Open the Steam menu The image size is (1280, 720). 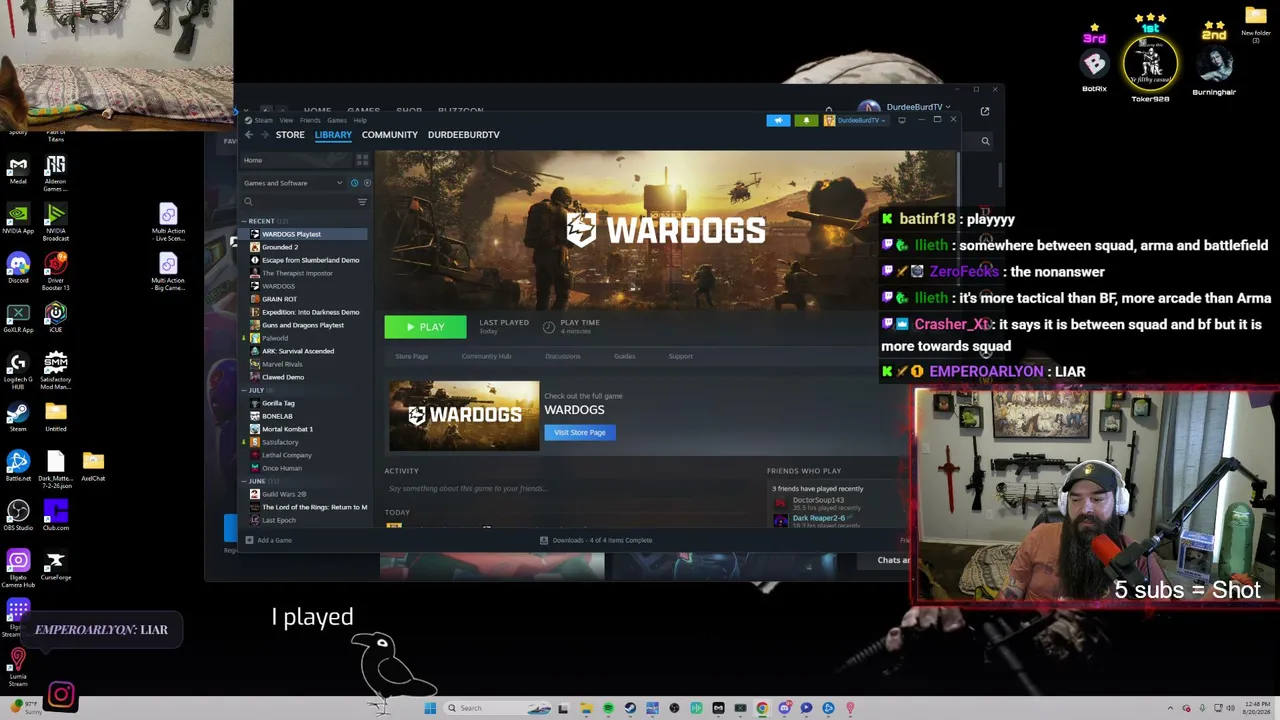point(263,120)
